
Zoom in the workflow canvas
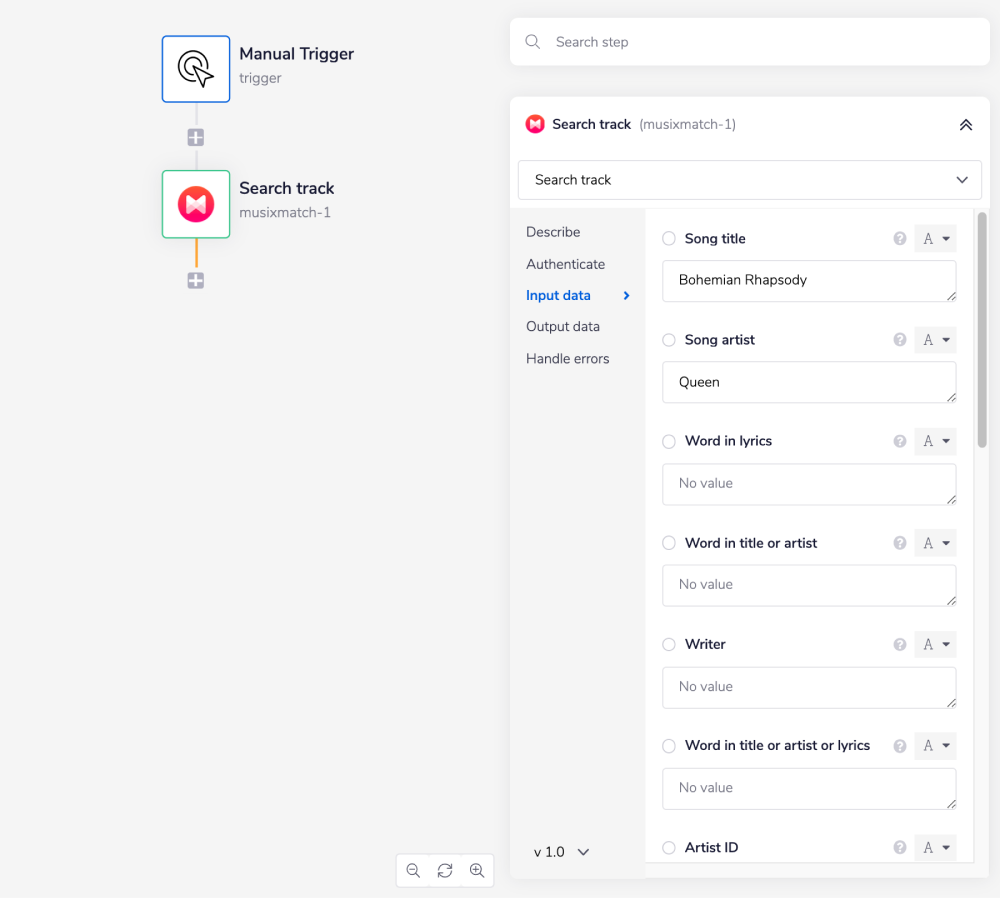pos(477,871)
